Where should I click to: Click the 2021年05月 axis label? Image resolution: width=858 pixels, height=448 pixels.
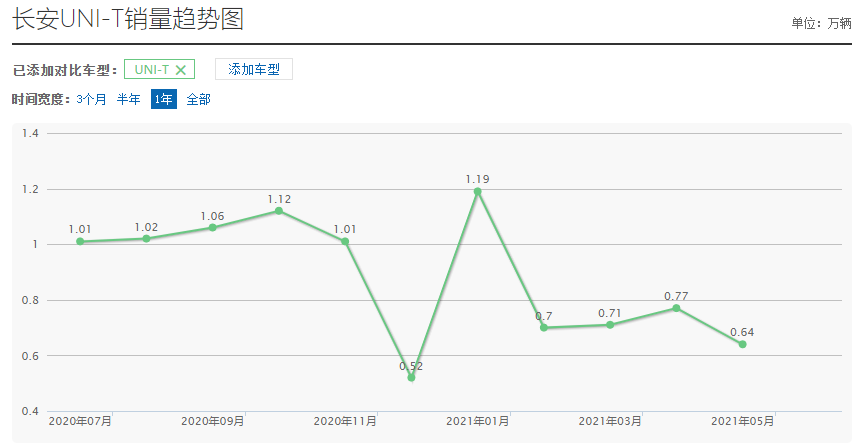coord(743,421)
